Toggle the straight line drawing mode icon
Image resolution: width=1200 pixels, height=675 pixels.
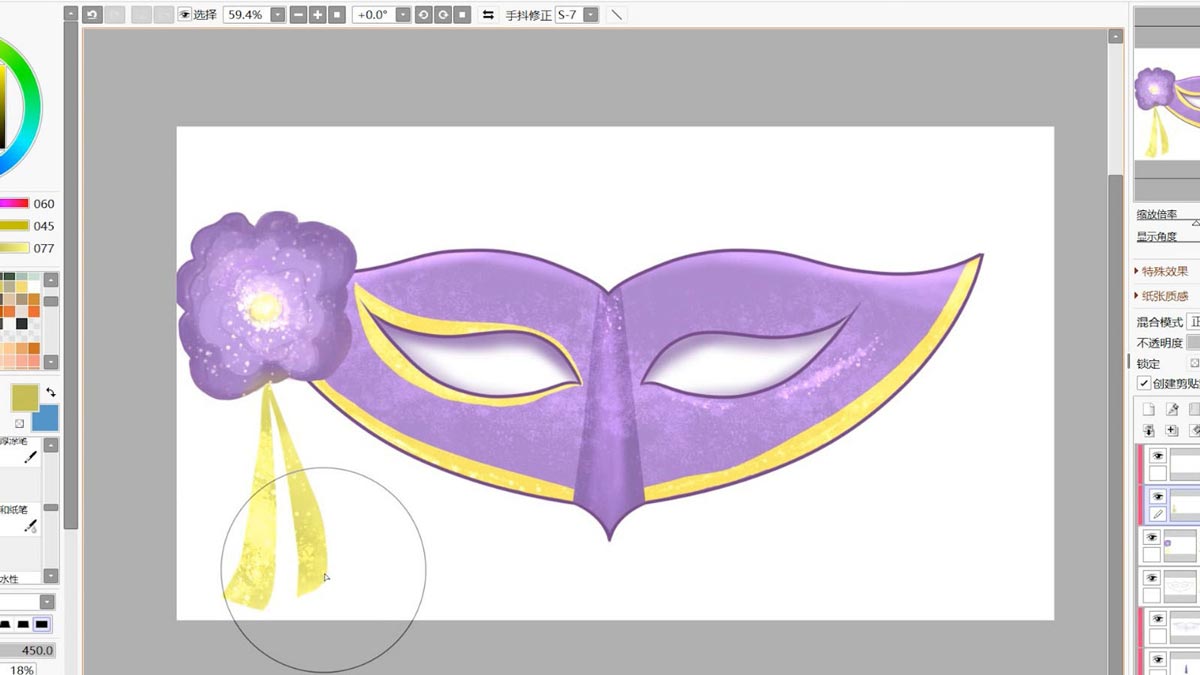(616, 15)
